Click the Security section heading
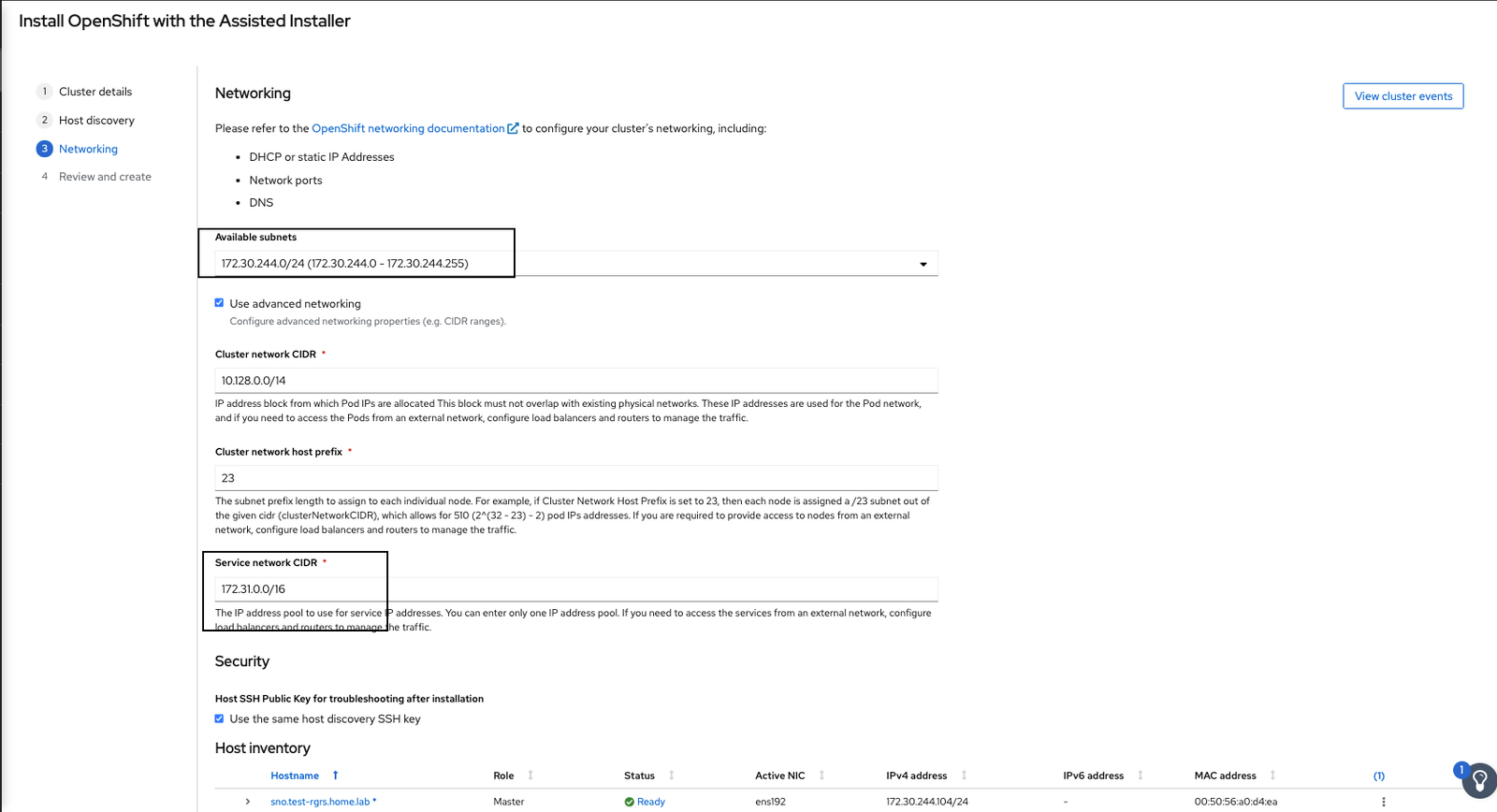 (242, 661)
